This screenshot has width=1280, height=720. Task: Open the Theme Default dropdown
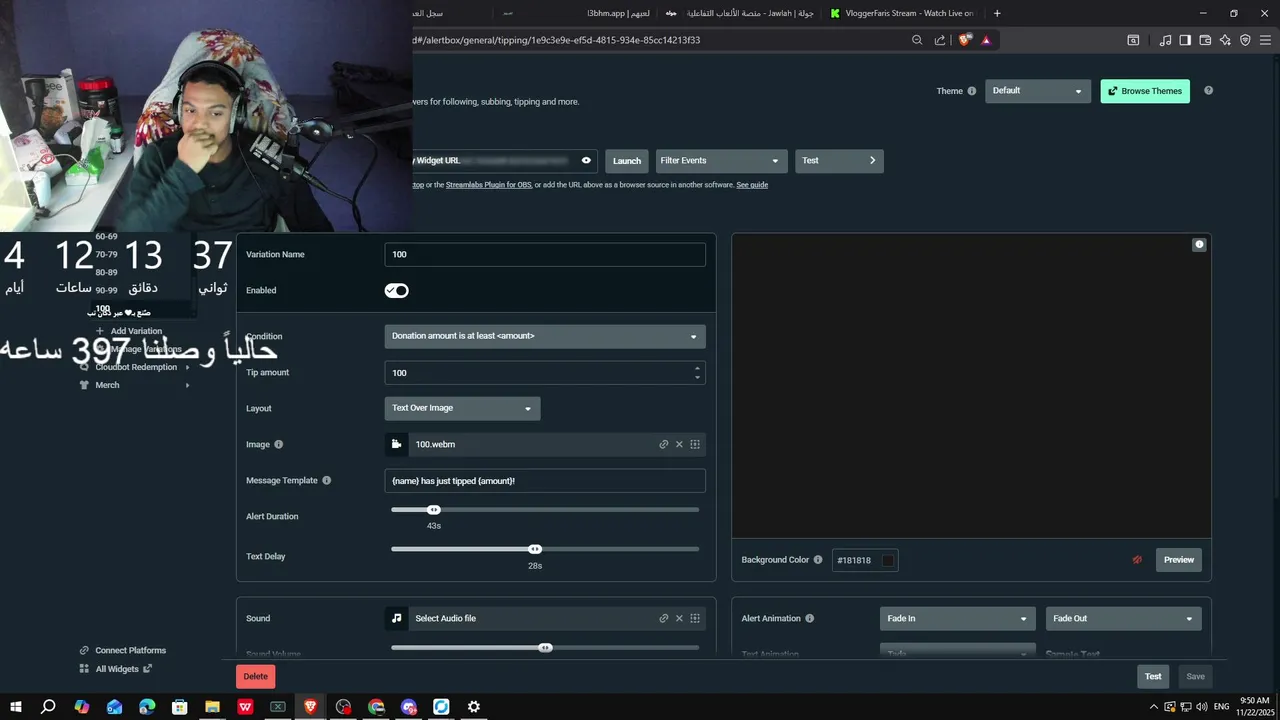(x=1038, y=91)
